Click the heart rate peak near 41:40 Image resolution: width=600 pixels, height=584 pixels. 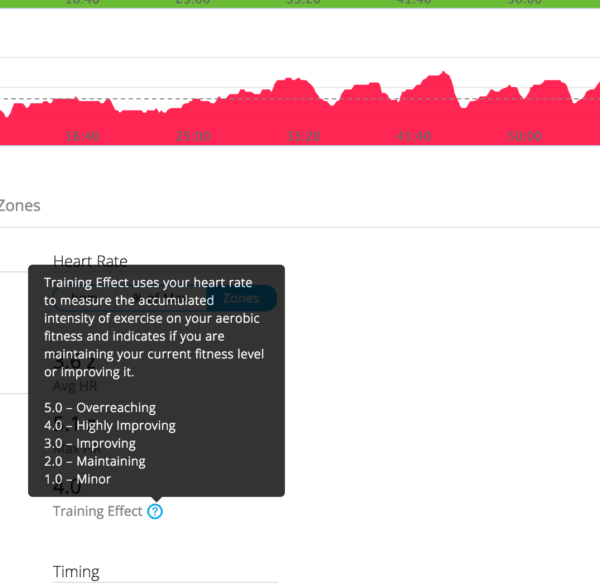pos(443,73)
